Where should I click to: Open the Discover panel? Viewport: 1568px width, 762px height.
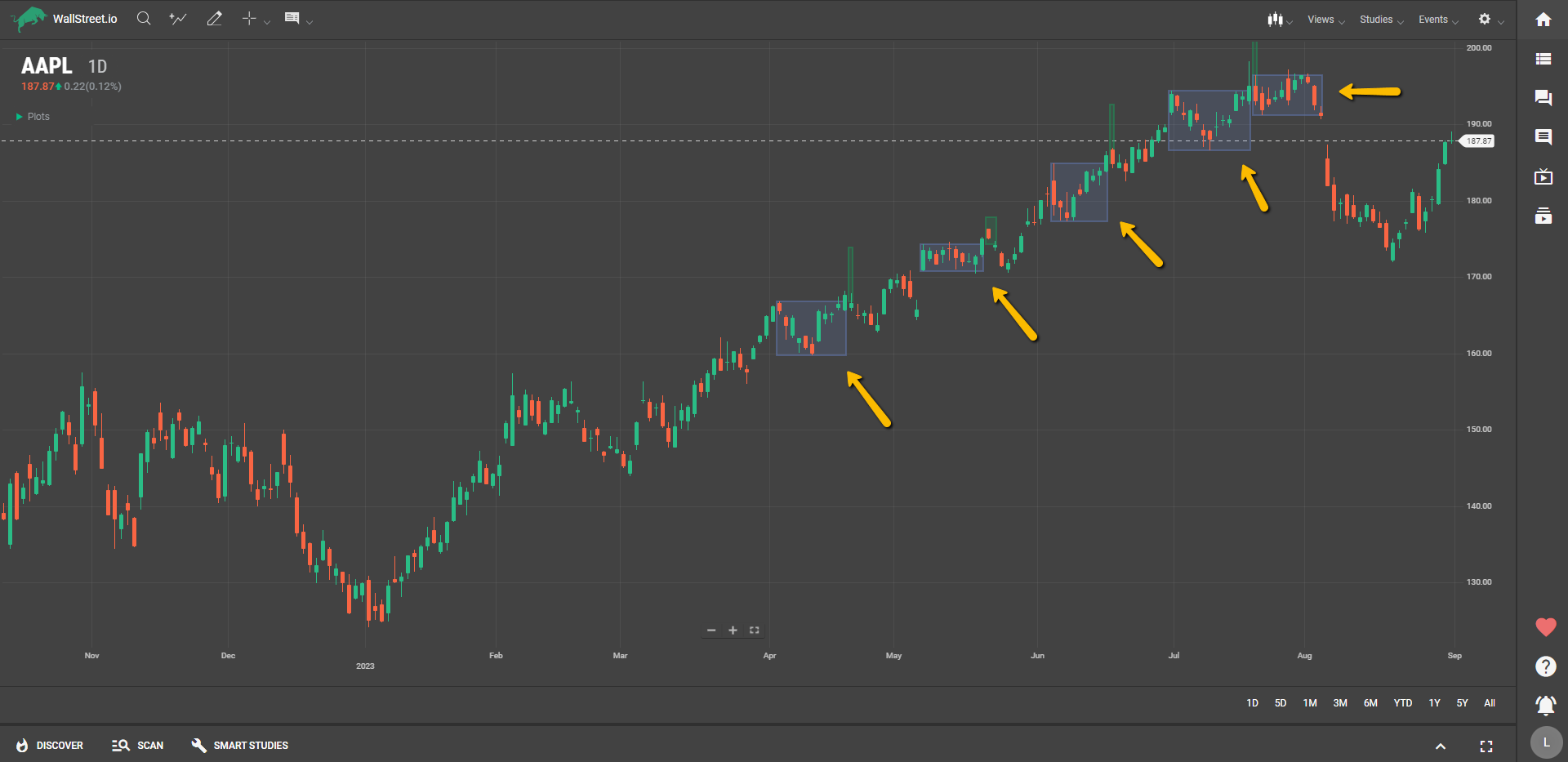50,746
